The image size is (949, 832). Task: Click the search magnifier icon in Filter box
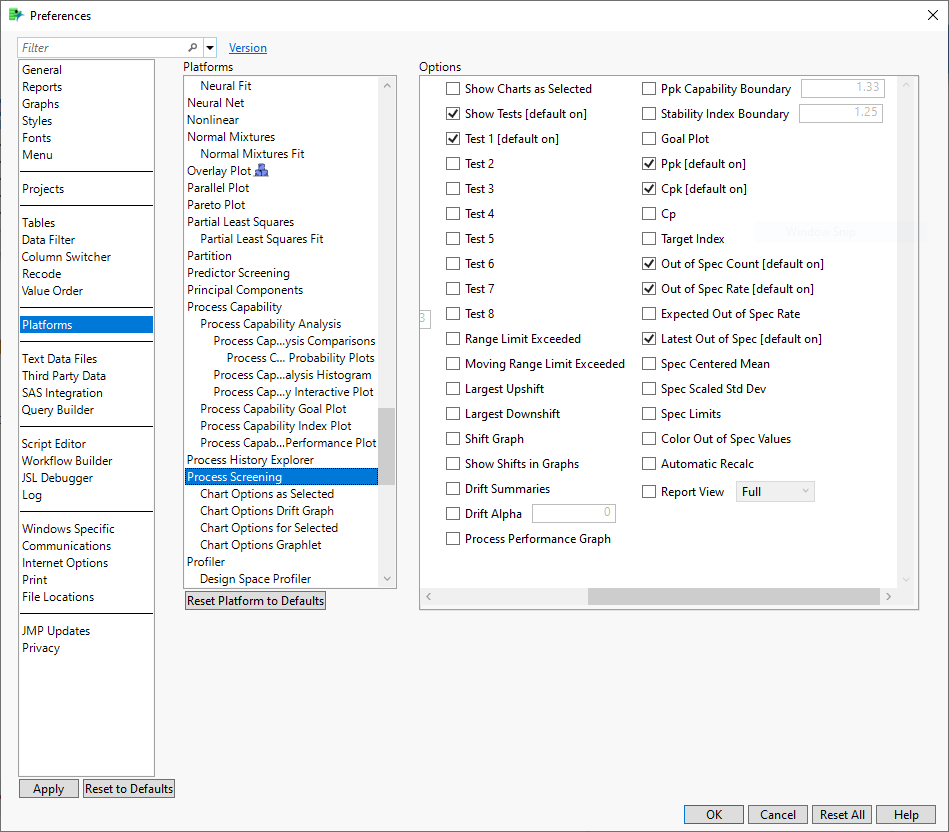pyautogui.click(x=192, y=47)
